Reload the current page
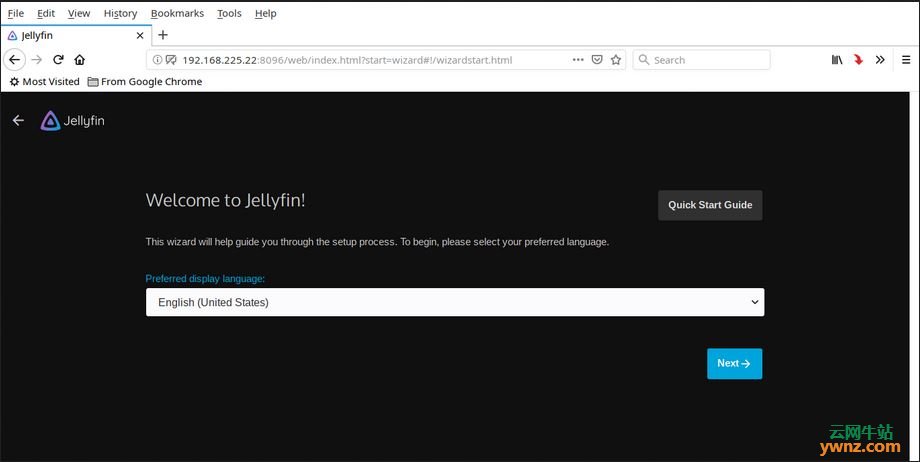This screenshot has height=462, width=920. pyautogui.click(x=58, y=60)
